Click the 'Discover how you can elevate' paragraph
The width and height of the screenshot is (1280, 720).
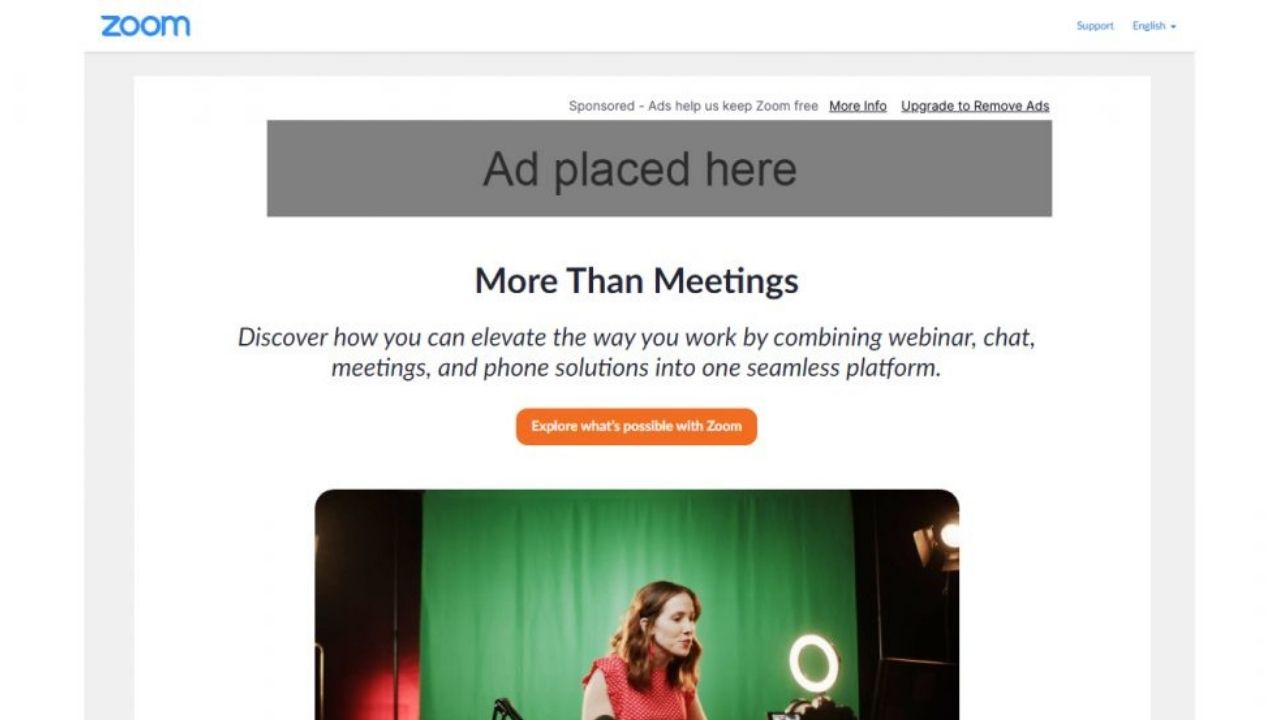636,352
